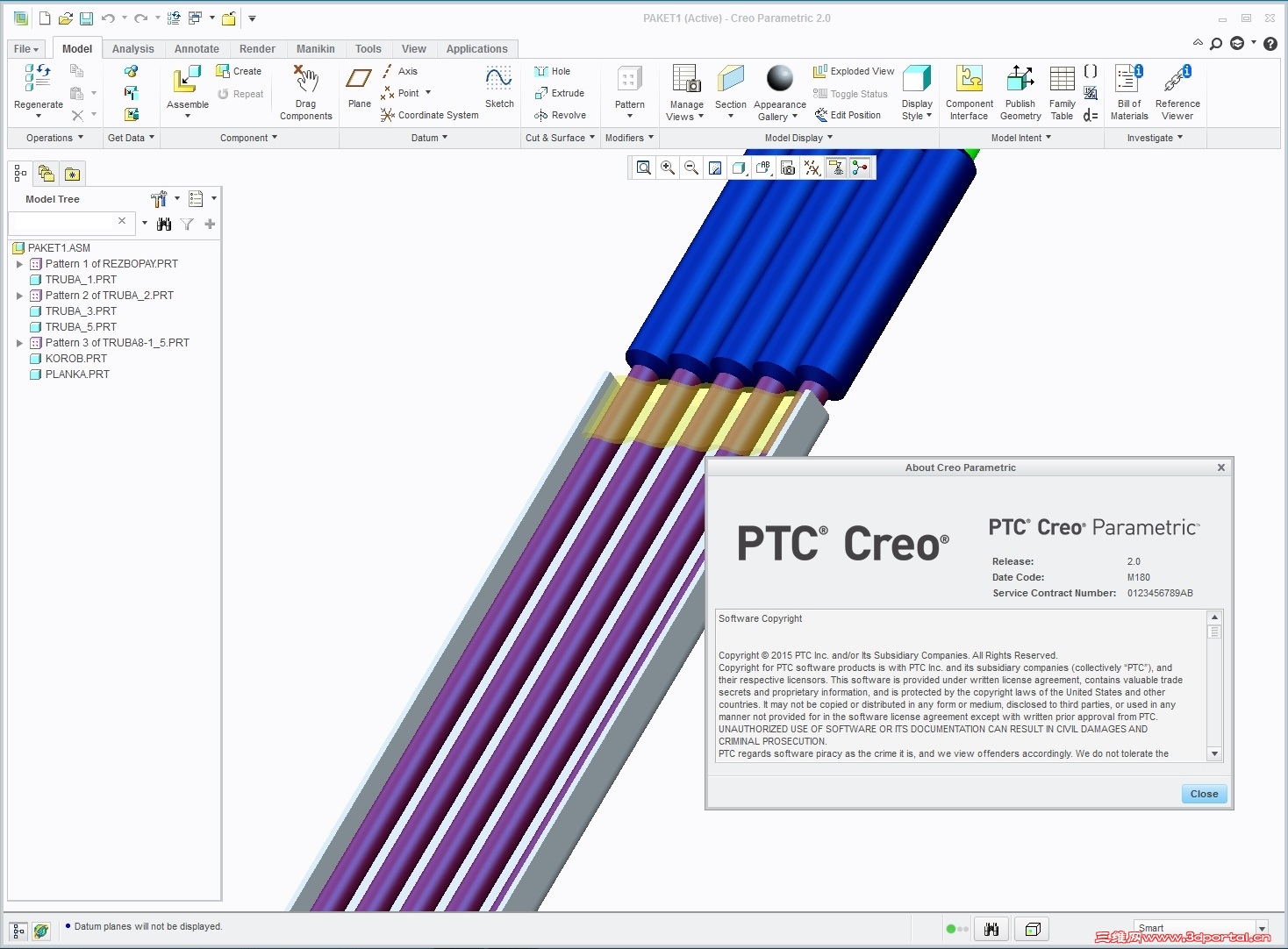Open the Manikin tab
Screen dimensions: 1288x949
pyautogui.click(x=315, y=49)
